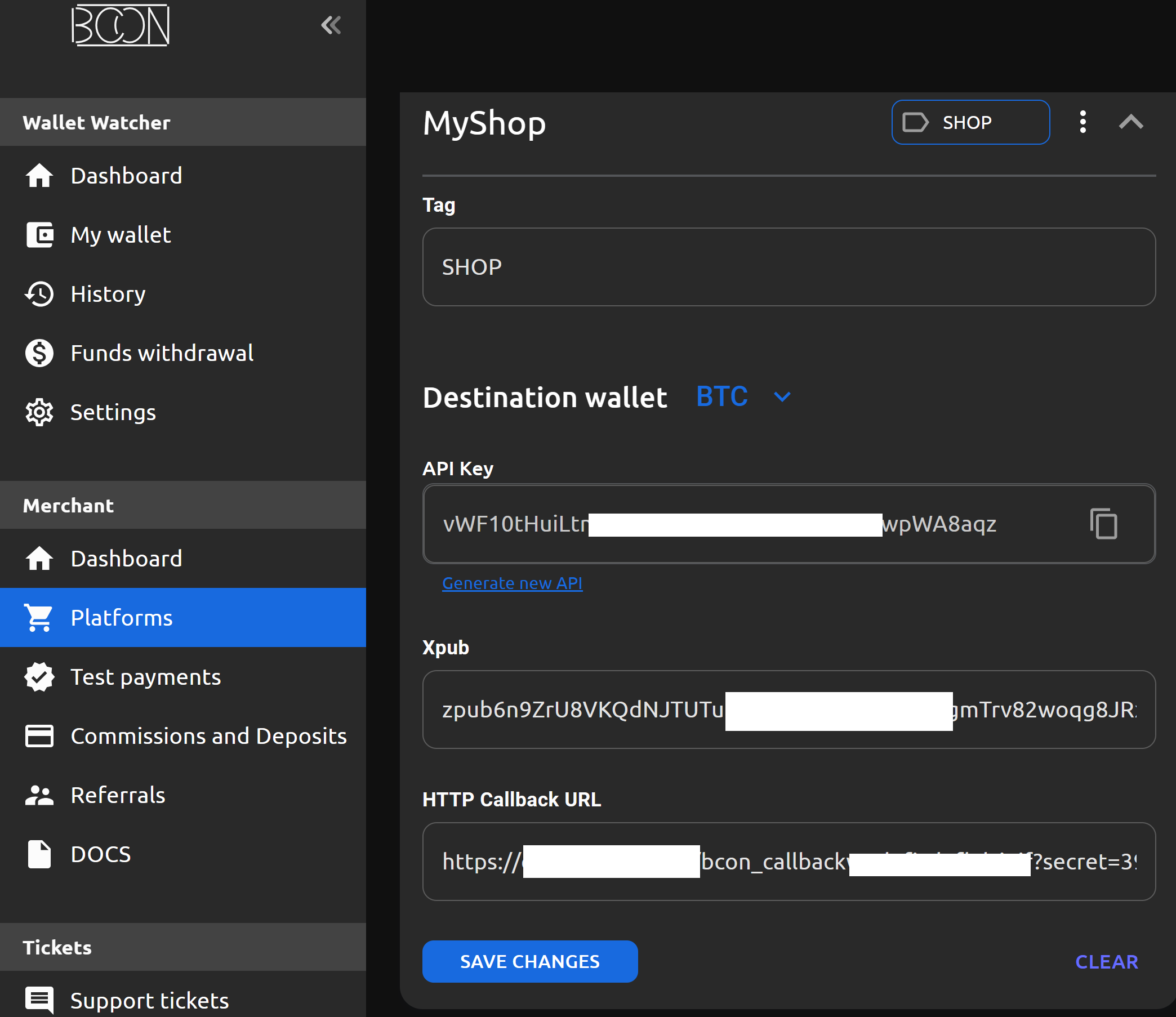Open the BTC destination wallet dropdown
Image resolution: width=1176 pixels, height=1017 pixels.
pos(742,396)
